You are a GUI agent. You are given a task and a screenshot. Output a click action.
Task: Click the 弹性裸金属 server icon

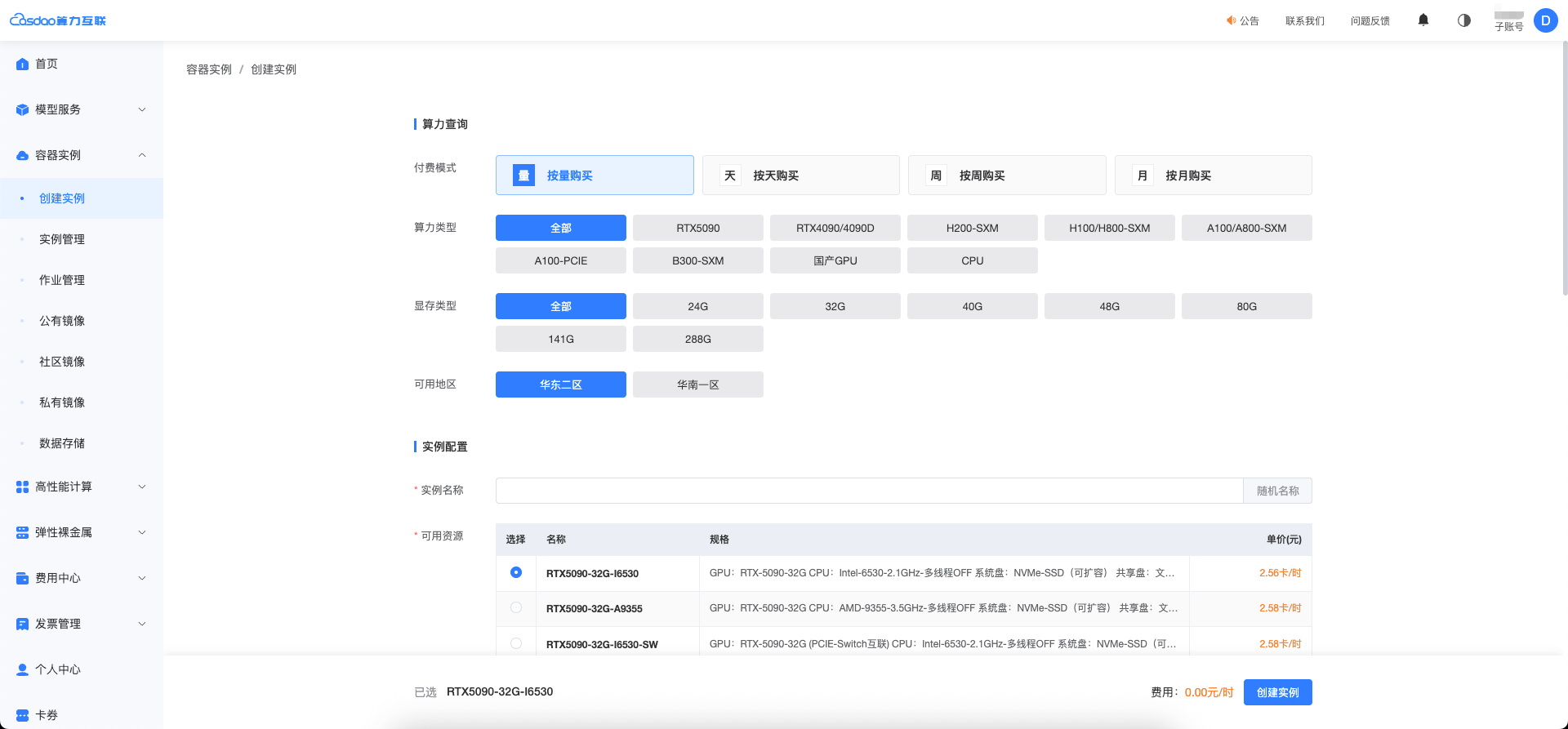22,532
